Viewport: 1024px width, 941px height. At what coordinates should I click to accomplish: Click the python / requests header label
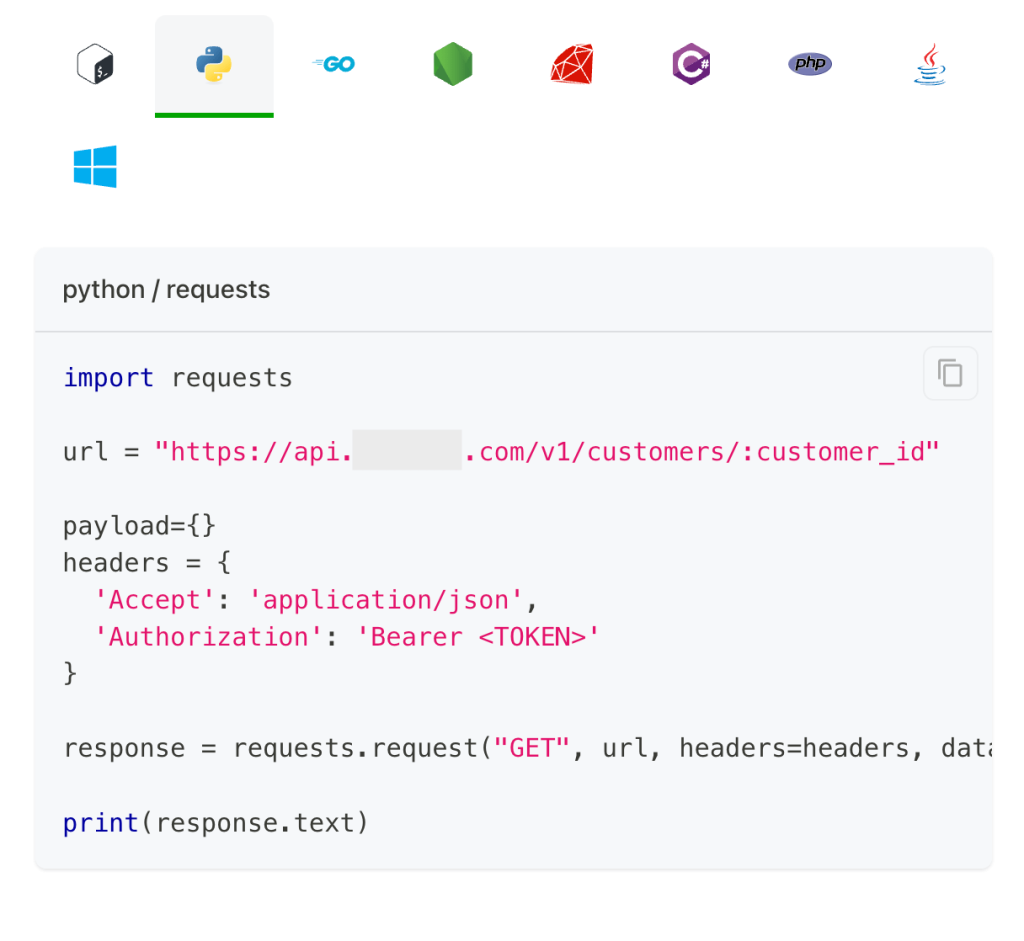point(166,289)
